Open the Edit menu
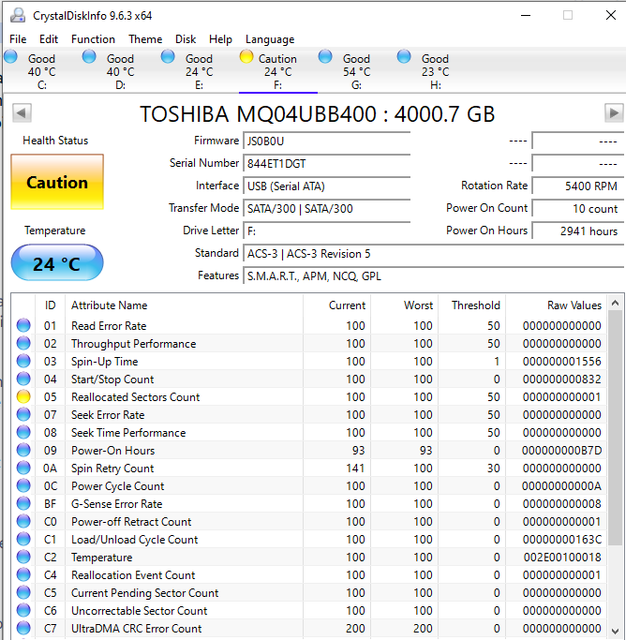Viewport: 626px width, 640px height. click(x=48, y=39)
